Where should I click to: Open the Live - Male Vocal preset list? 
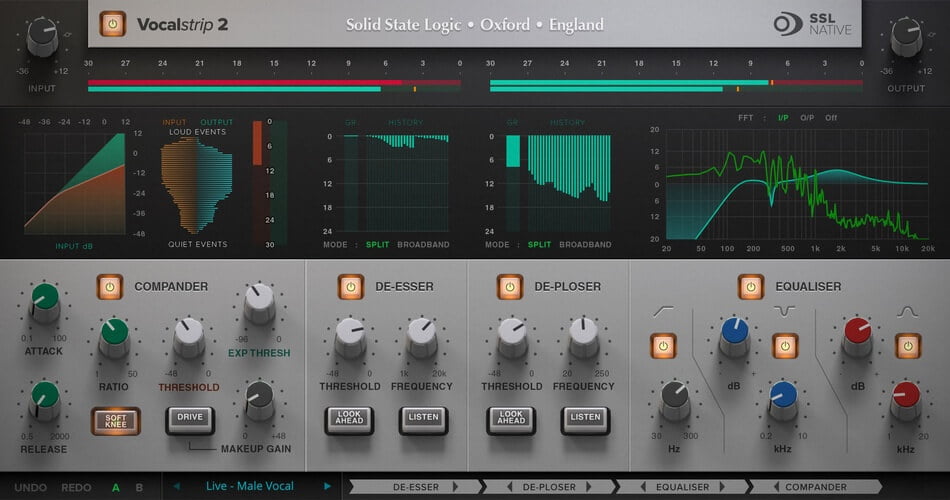pos(250,487)
